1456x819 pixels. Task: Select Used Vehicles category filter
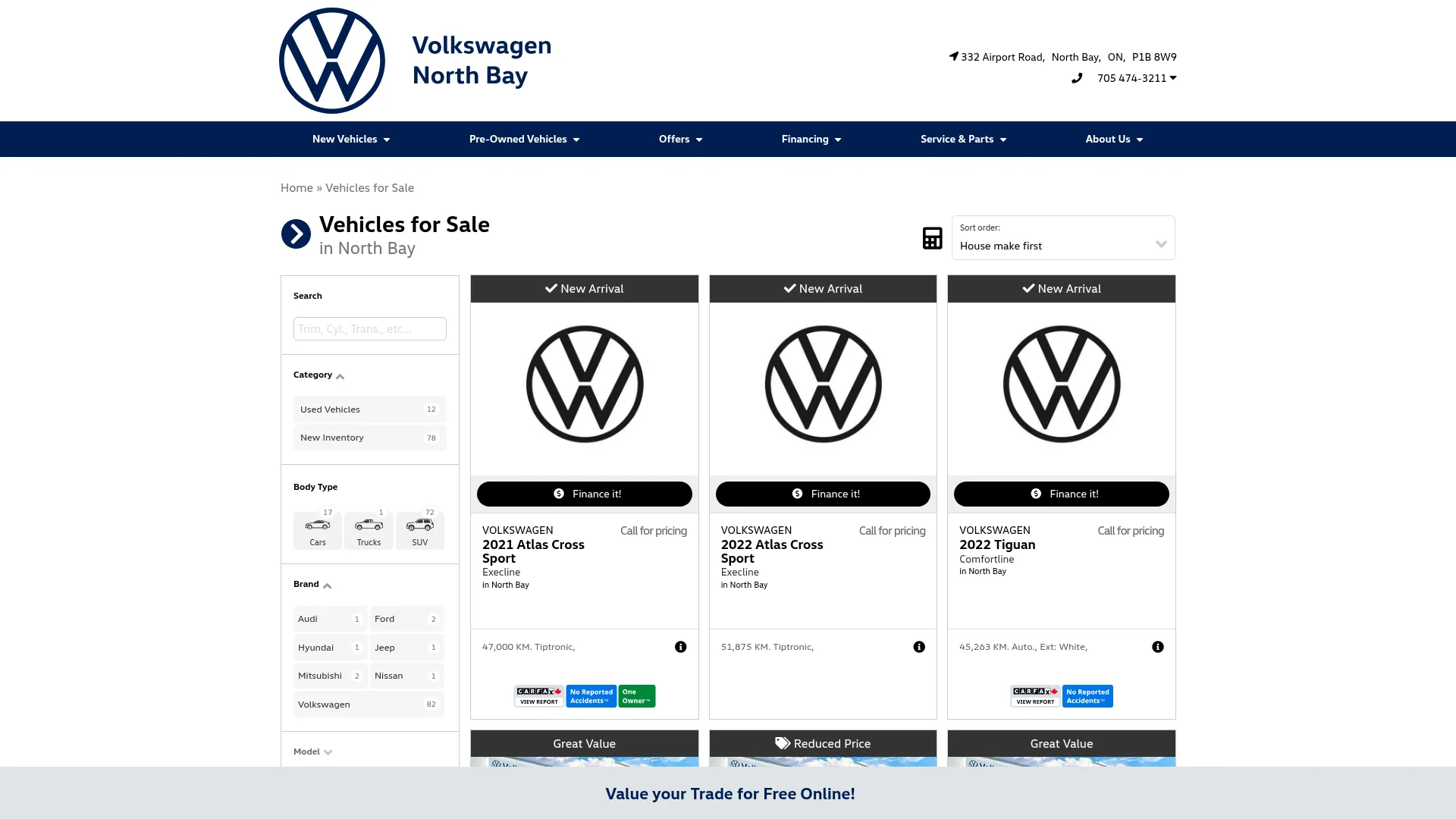[x=369, y=409]
